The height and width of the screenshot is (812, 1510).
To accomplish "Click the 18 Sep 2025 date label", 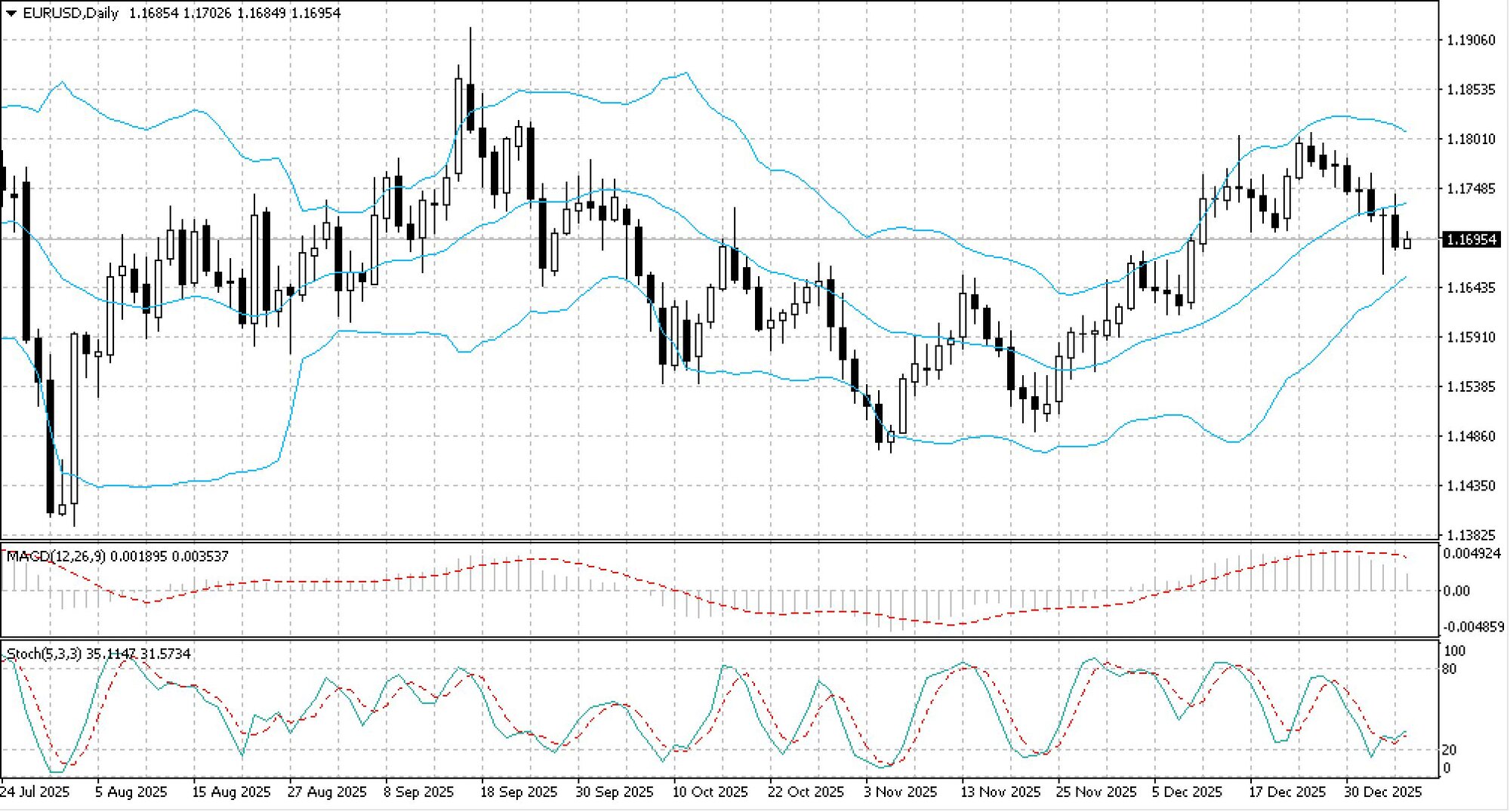I will tap(518, 792).
